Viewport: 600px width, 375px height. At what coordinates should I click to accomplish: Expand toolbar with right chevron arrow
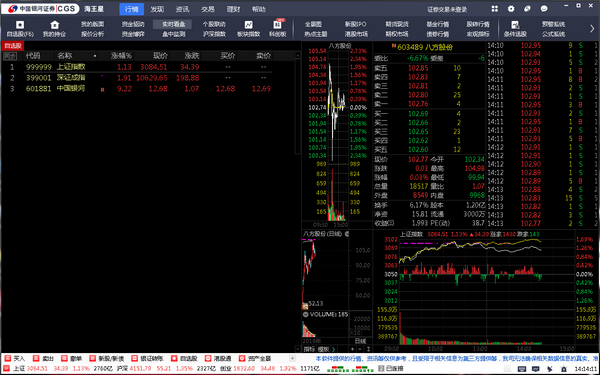(x=592, y=28)
